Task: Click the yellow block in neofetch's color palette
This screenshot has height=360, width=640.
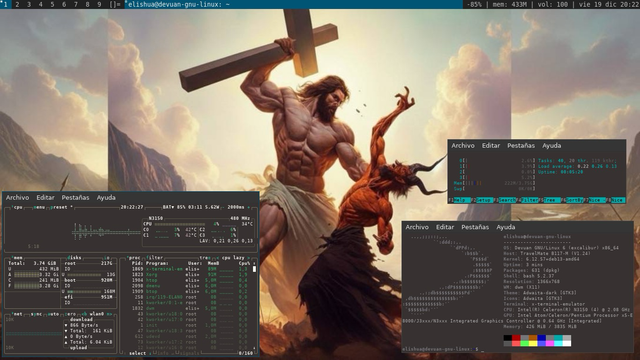Action: point(533,343)
